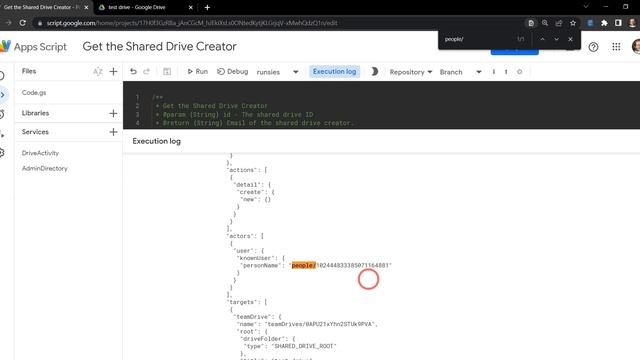Open the Google apps grid icon
640x360 pixels.
[616, 47]
